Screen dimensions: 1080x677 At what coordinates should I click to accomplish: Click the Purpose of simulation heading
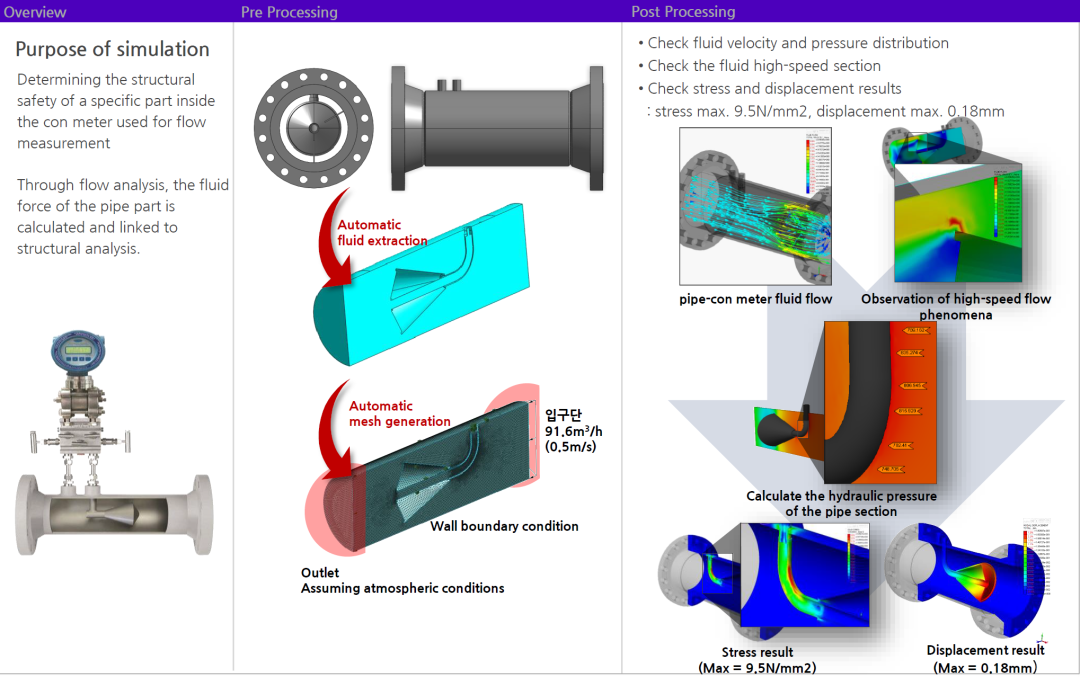(112, 49)
